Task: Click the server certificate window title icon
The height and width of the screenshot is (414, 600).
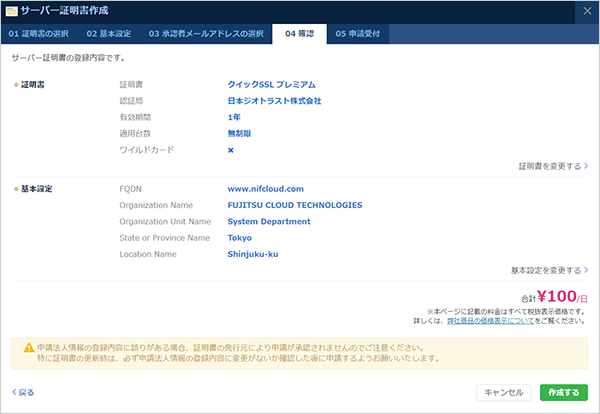Action: coord(12,11)
